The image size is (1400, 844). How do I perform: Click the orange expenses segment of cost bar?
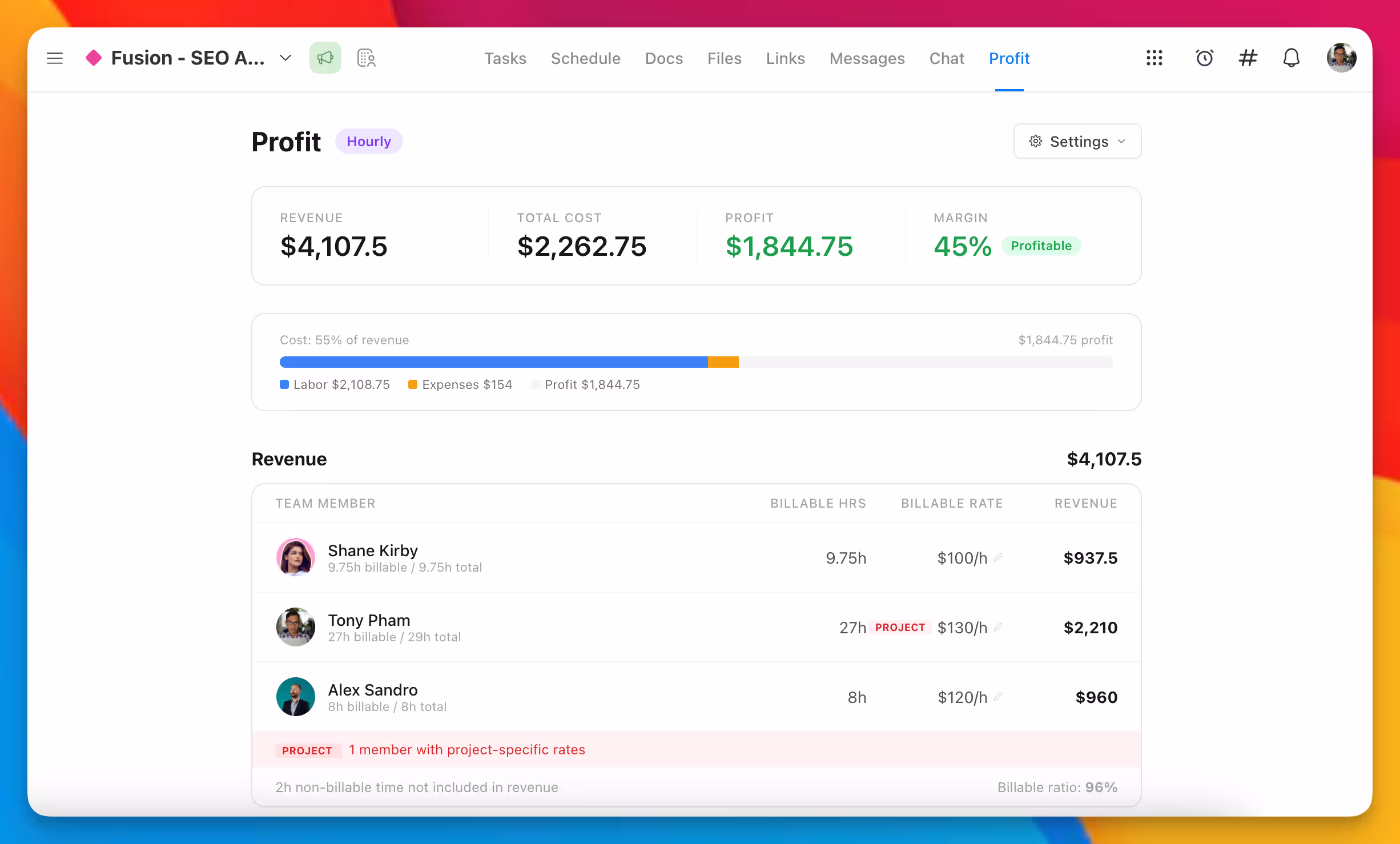click(723, 362)
